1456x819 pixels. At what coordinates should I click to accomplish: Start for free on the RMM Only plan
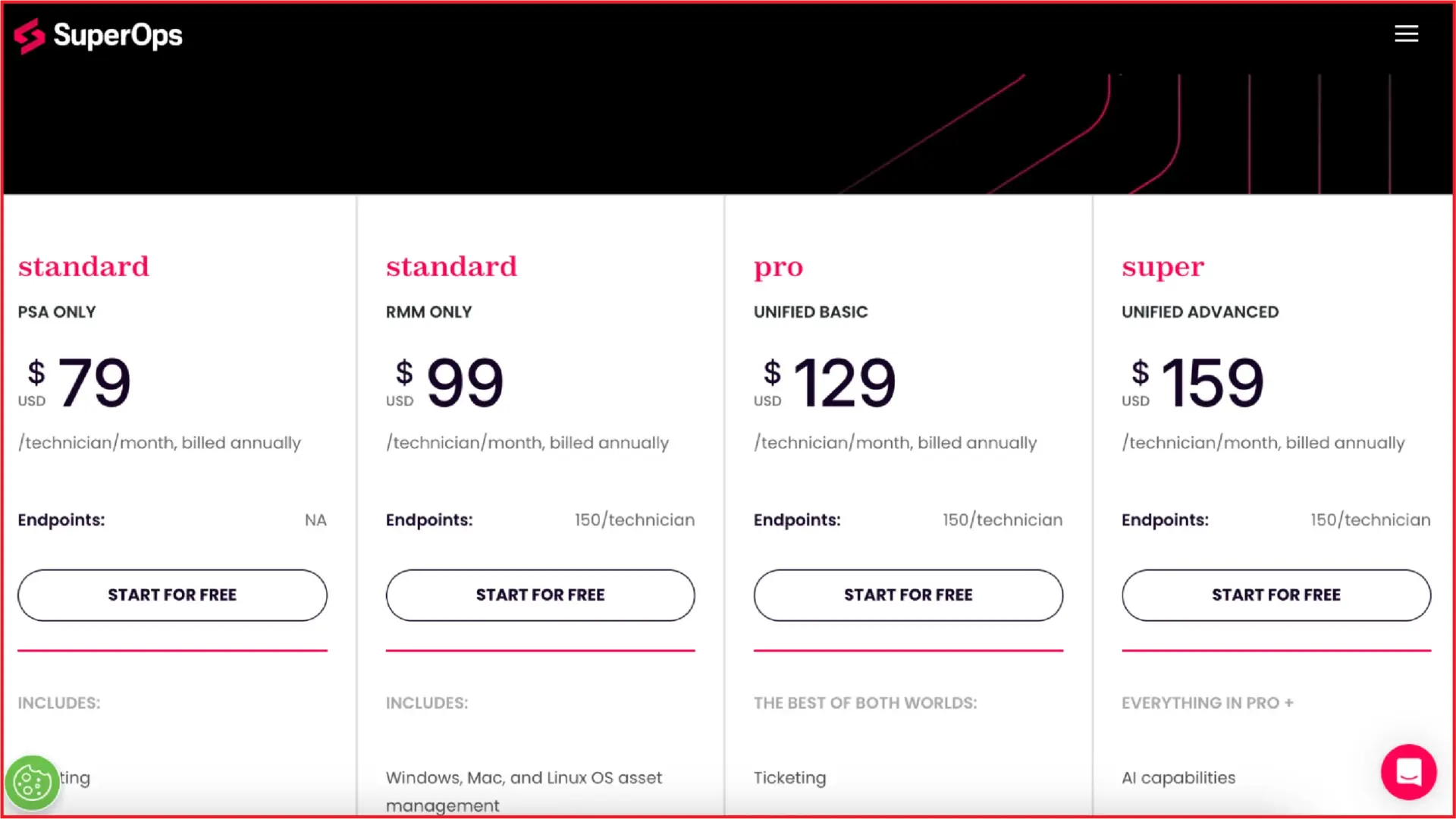tap(540, 595)
